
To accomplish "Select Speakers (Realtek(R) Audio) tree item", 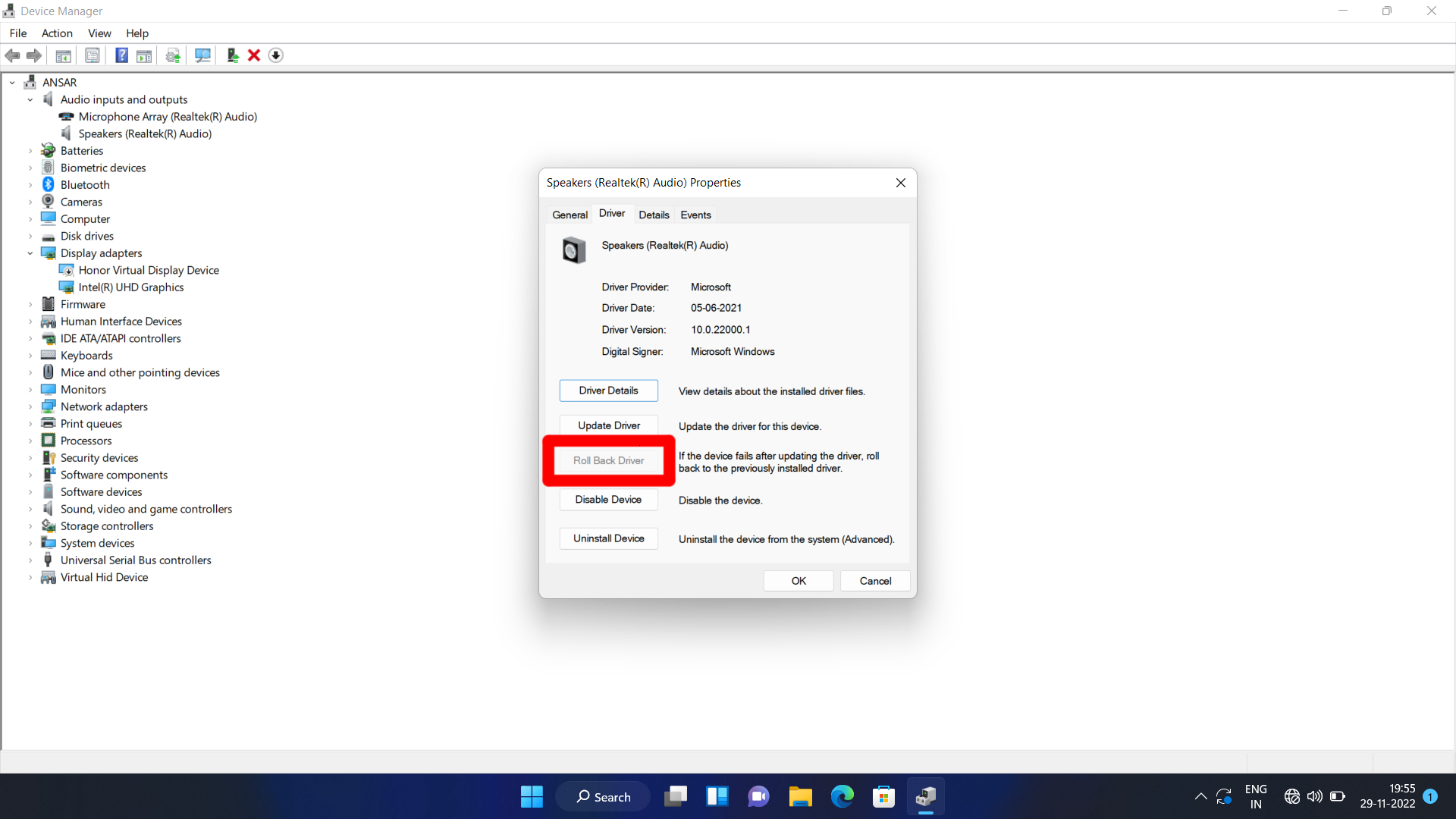I will 145,133.
